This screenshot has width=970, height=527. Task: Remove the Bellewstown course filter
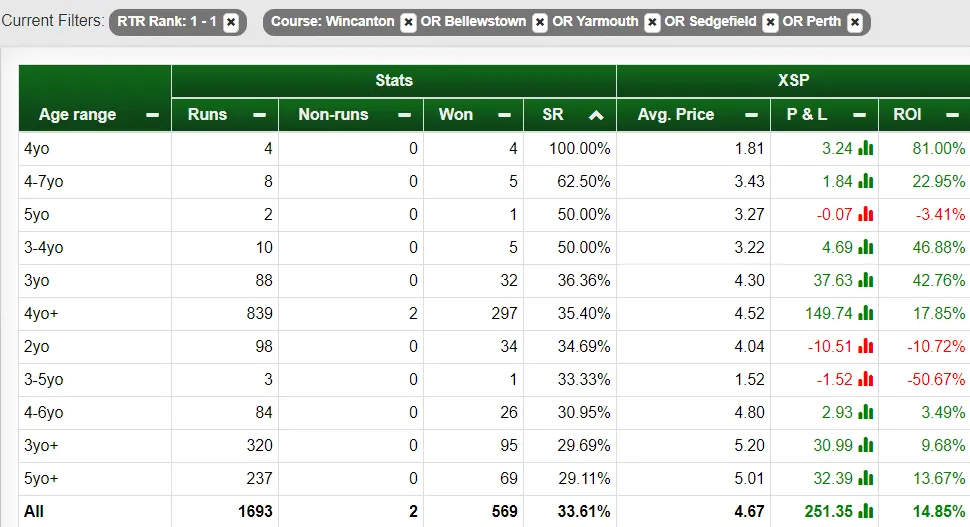539,22
